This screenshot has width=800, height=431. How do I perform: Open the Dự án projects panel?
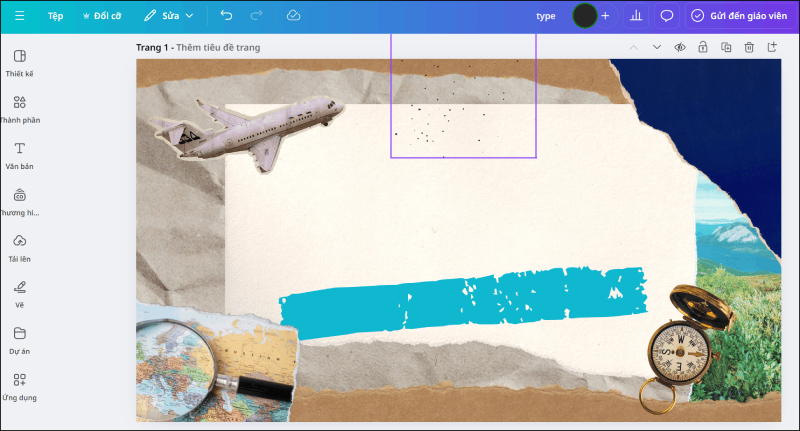[x=19, y=339]
